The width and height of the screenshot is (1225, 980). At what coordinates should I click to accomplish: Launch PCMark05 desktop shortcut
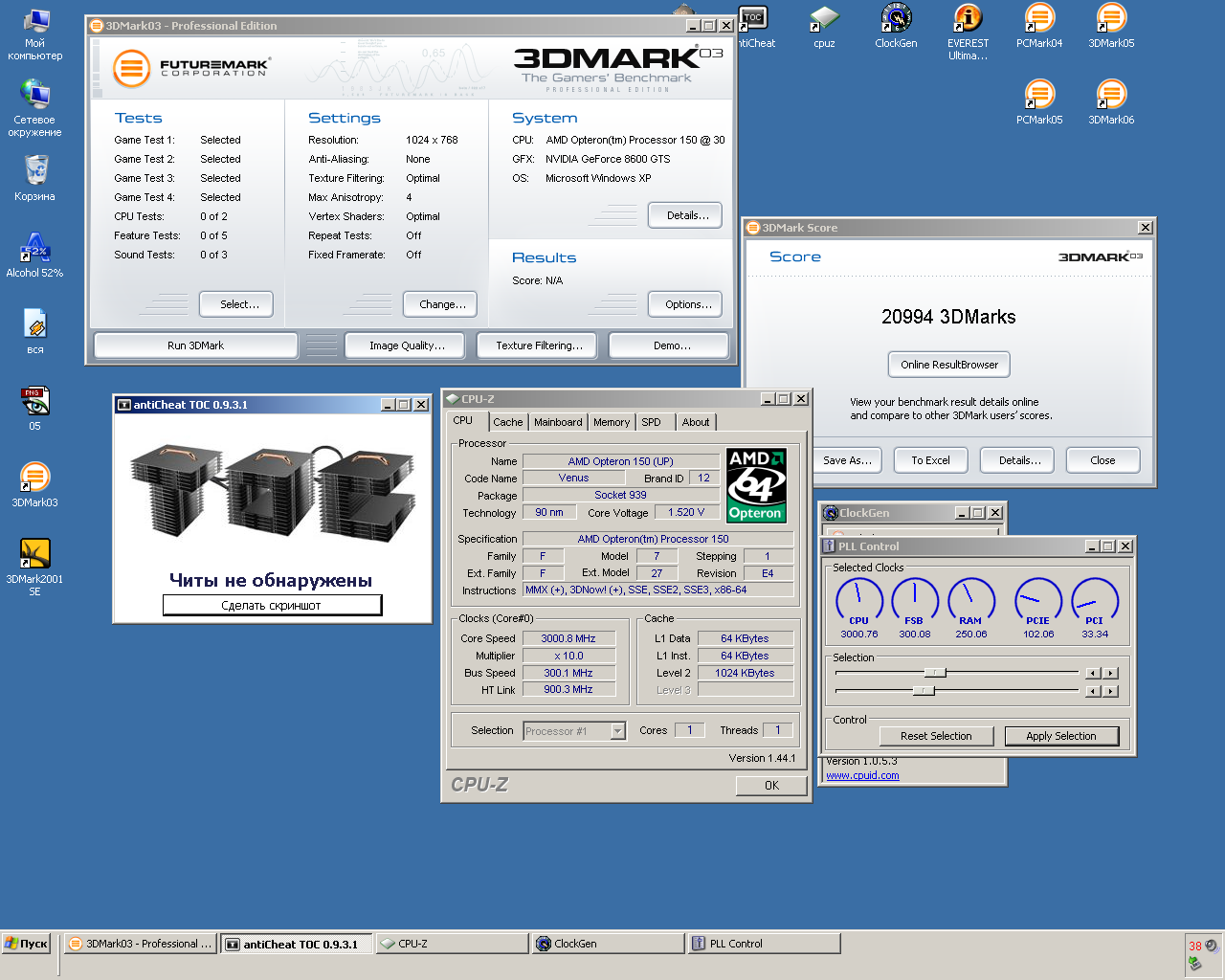(1039, 102)
